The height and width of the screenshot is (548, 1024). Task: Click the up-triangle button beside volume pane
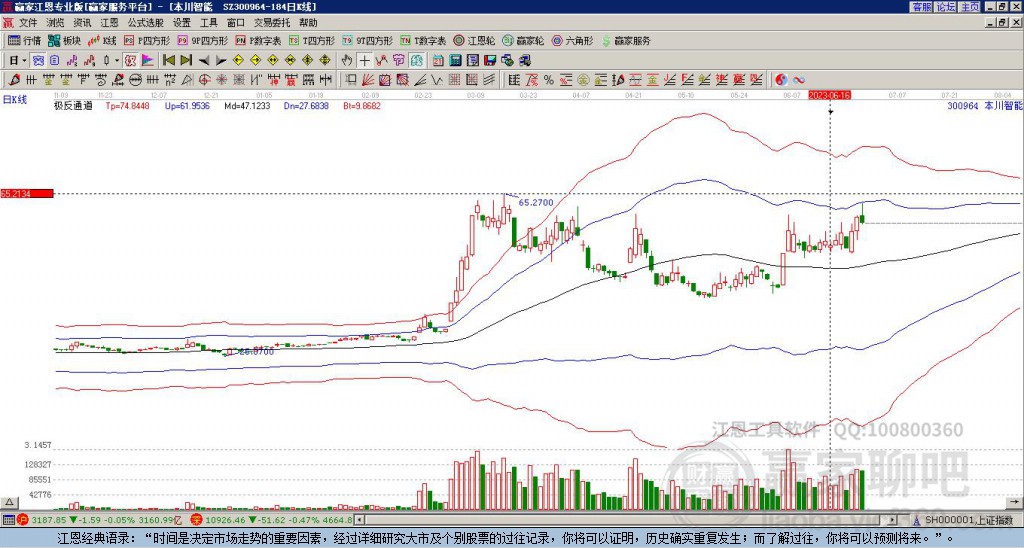[x=8, y=502]
